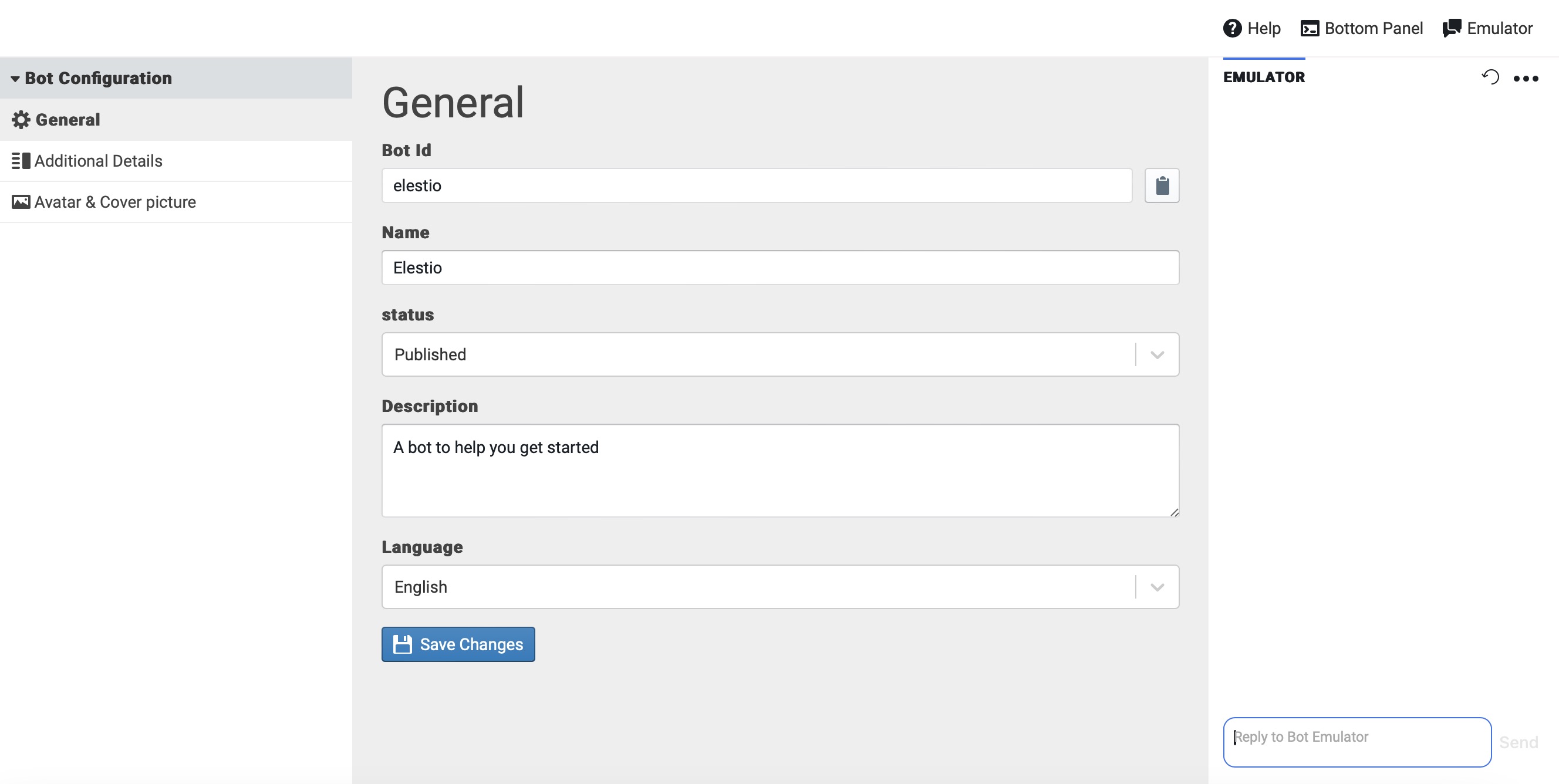Click the Save Changes button

pos(458,644)
